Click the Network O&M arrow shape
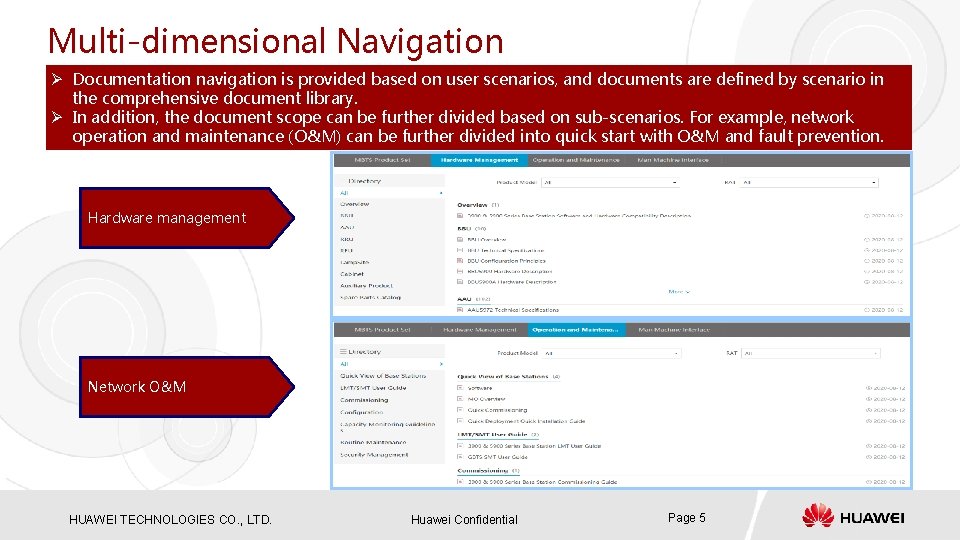The width and height of the screenshot is (960, 540). 187,387
